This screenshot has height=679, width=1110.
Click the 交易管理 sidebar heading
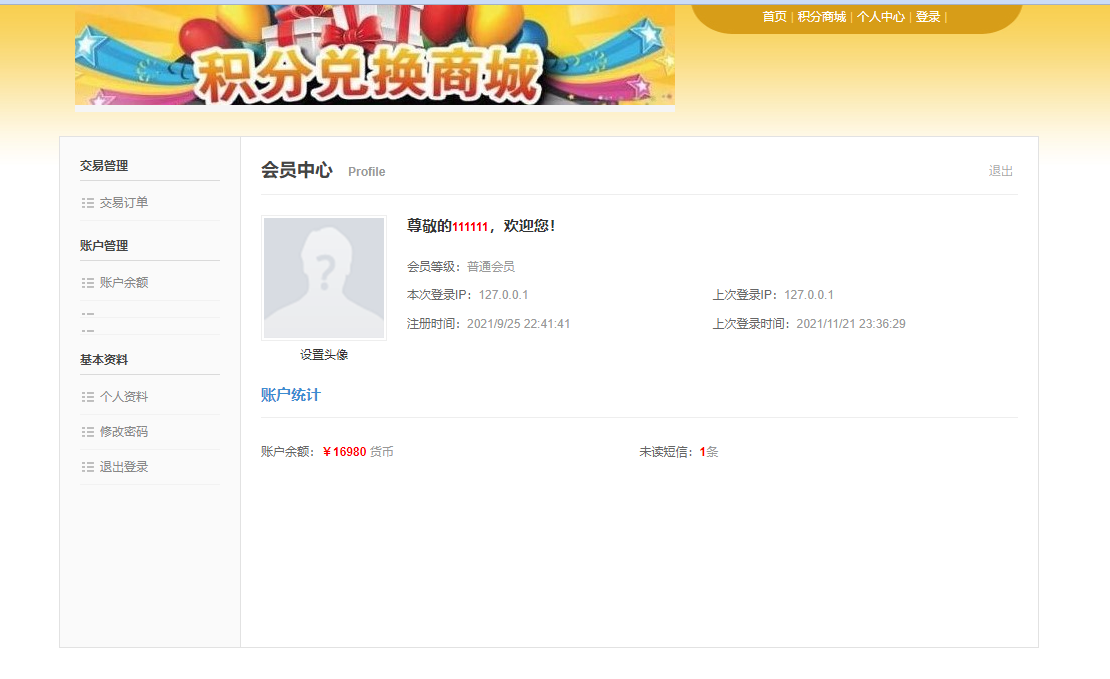coord(103,166)
